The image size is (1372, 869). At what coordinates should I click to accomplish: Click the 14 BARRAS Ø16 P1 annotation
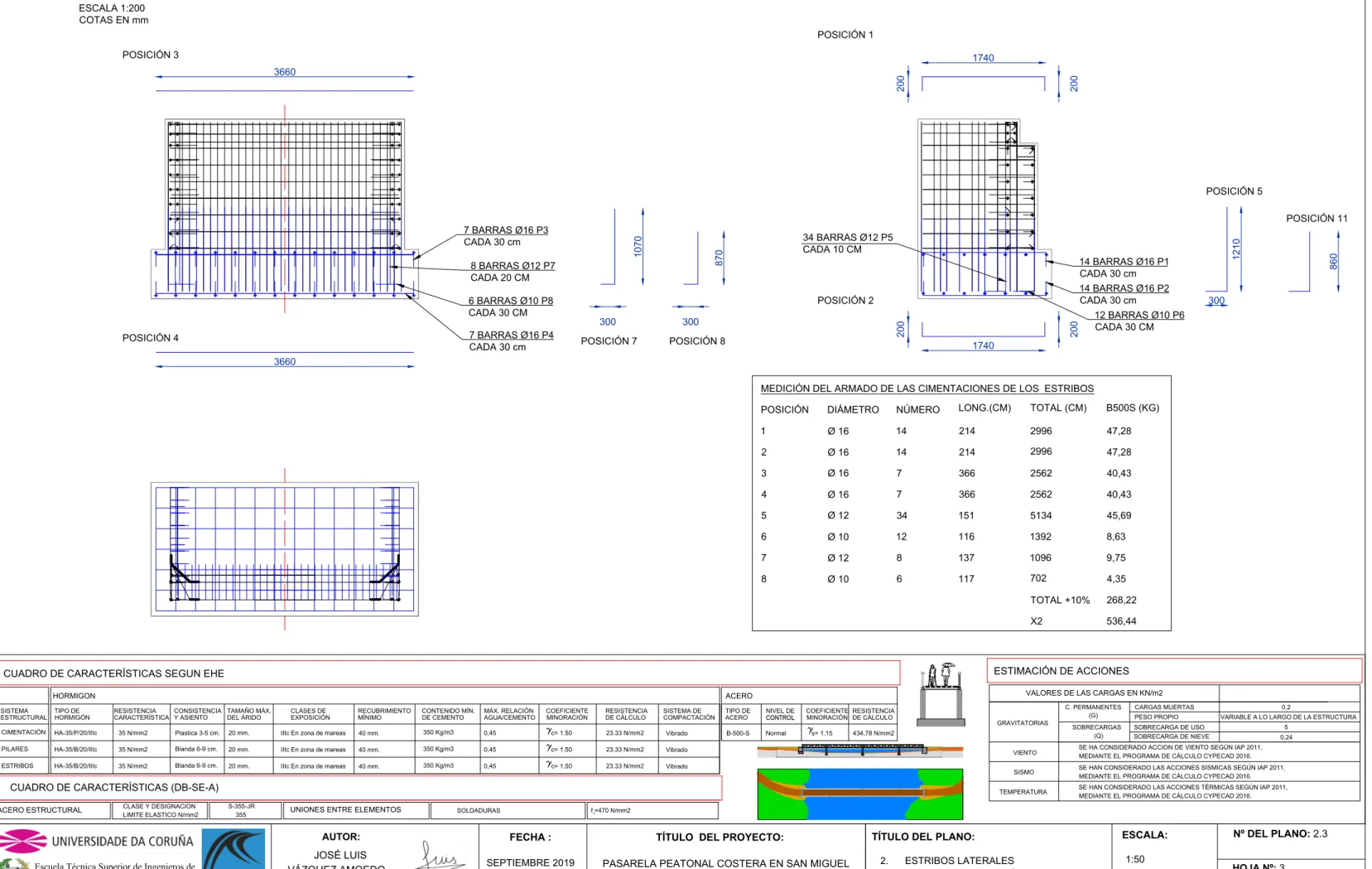pos(1124,262)
